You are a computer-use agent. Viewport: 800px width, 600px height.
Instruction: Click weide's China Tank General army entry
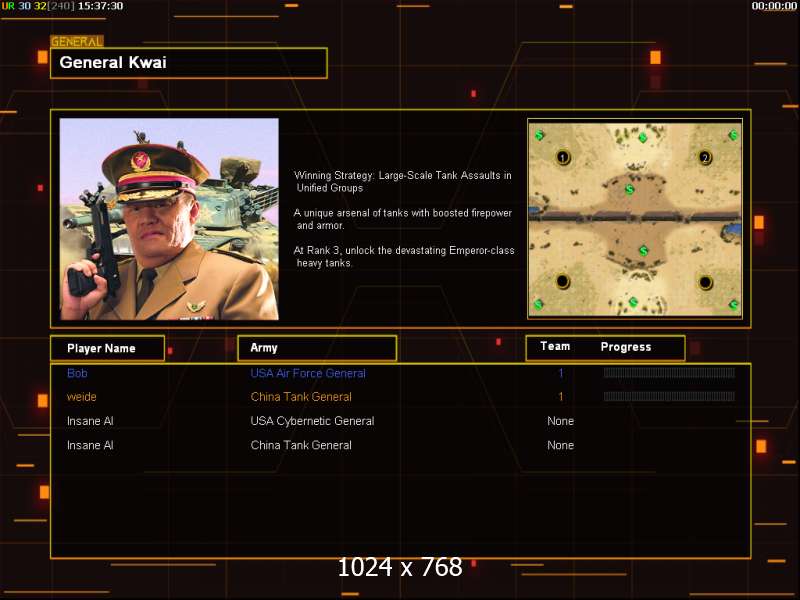click(x=301, y=396)
